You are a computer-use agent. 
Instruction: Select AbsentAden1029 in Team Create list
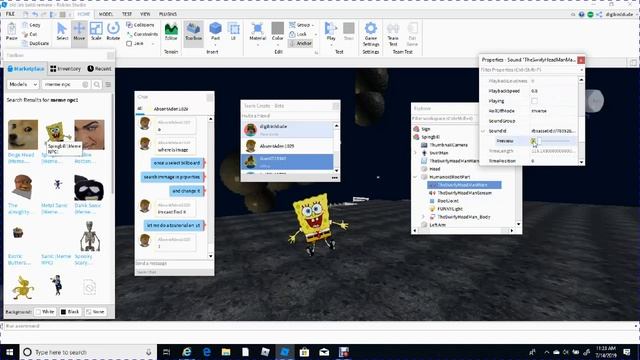[287, 146]
